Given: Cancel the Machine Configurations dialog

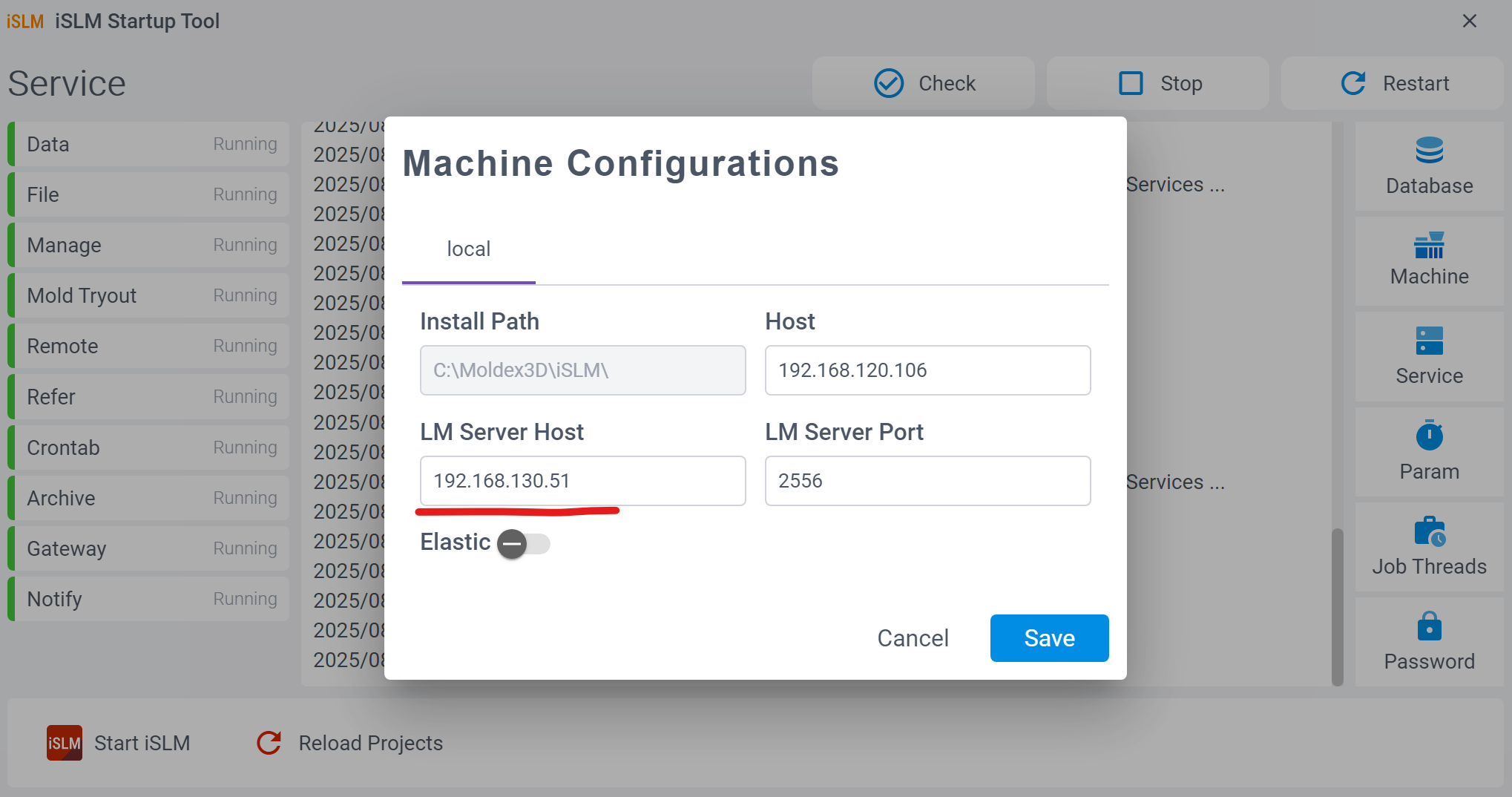Looking at the screenshot, I should [913, 638].
